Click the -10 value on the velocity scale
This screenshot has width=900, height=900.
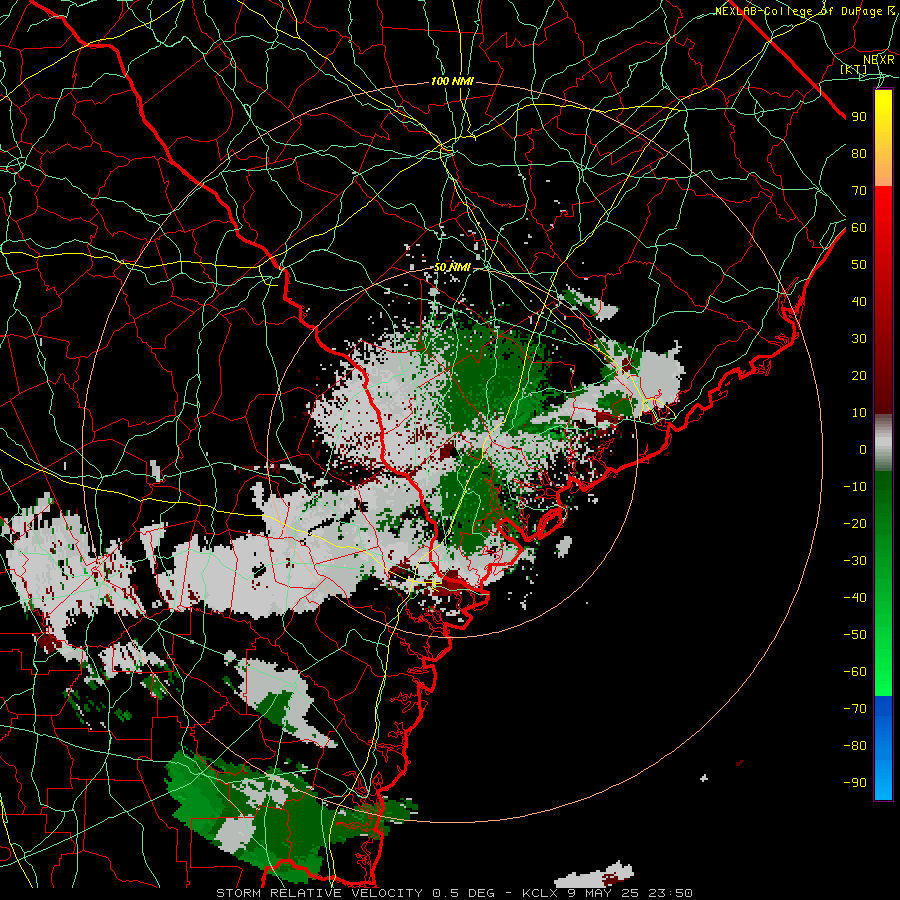(855, 487)
